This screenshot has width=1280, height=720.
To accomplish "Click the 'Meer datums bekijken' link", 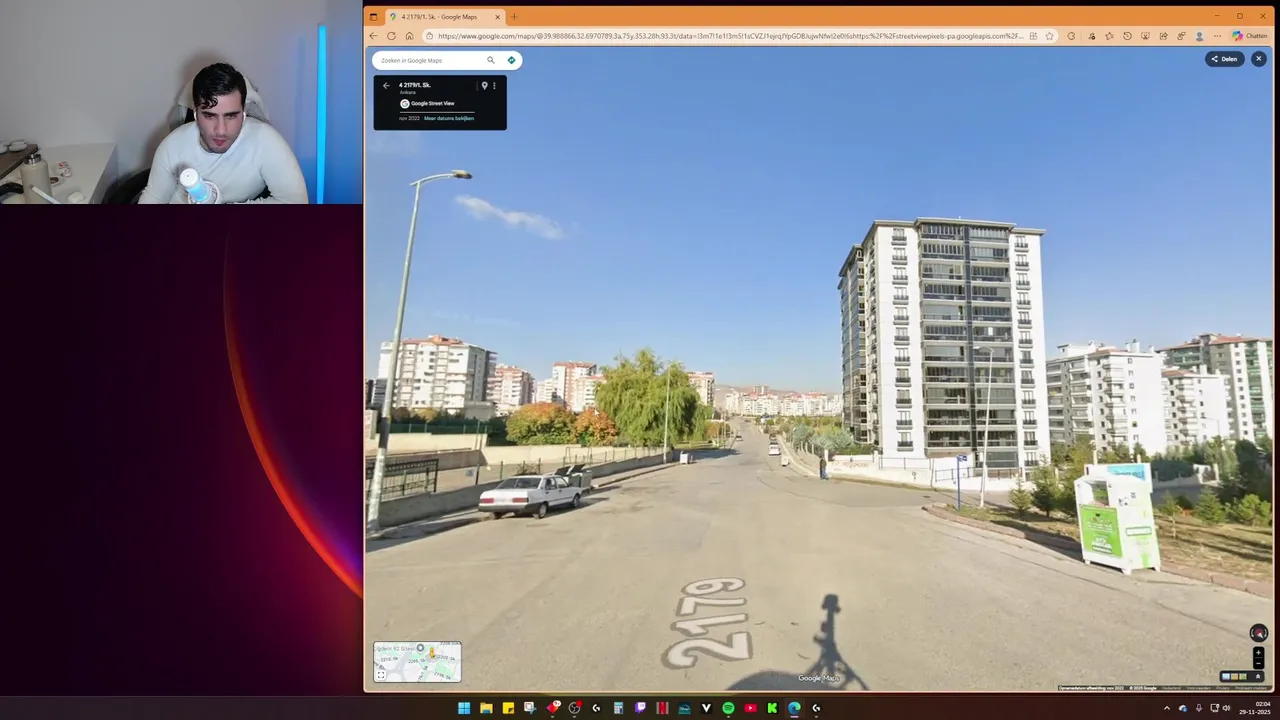I will click(x=449, y=118).
